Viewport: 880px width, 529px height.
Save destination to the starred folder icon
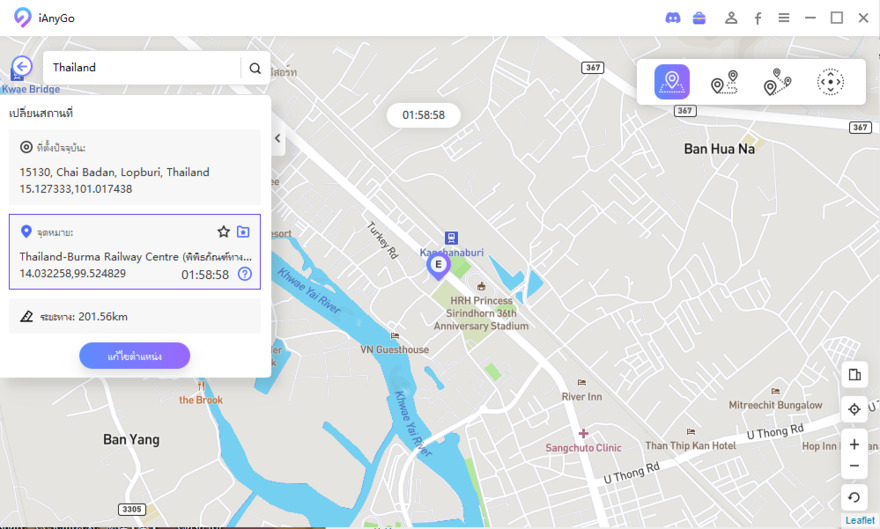(243, 231)
